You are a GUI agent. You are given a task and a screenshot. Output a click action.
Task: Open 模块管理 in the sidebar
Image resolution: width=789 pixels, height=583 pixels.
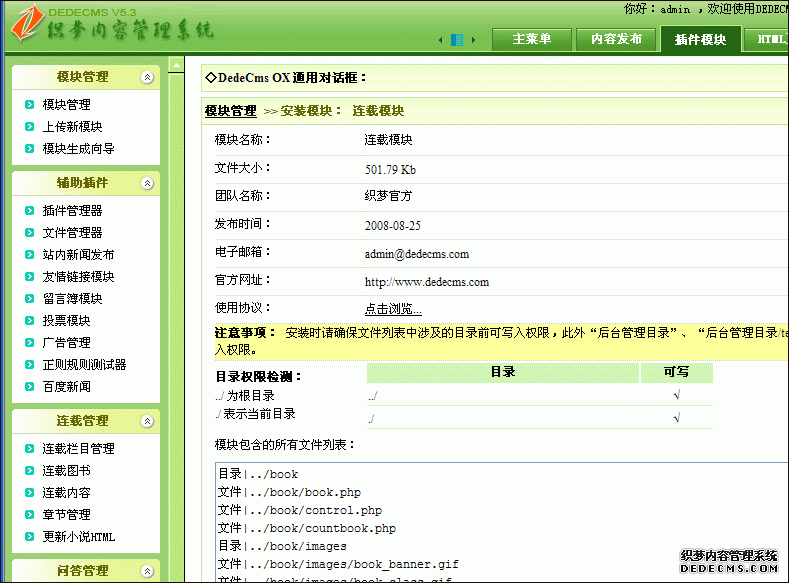click(67, 105)
